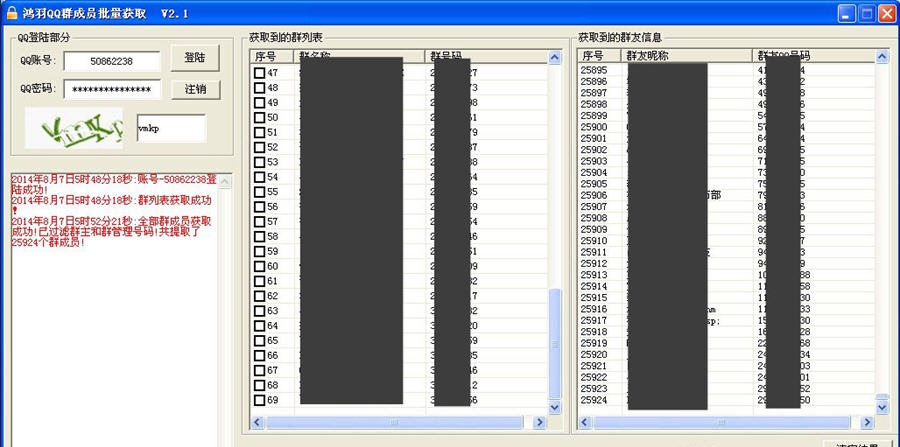Click the 序号 header in group list

(x=272, y=56)
